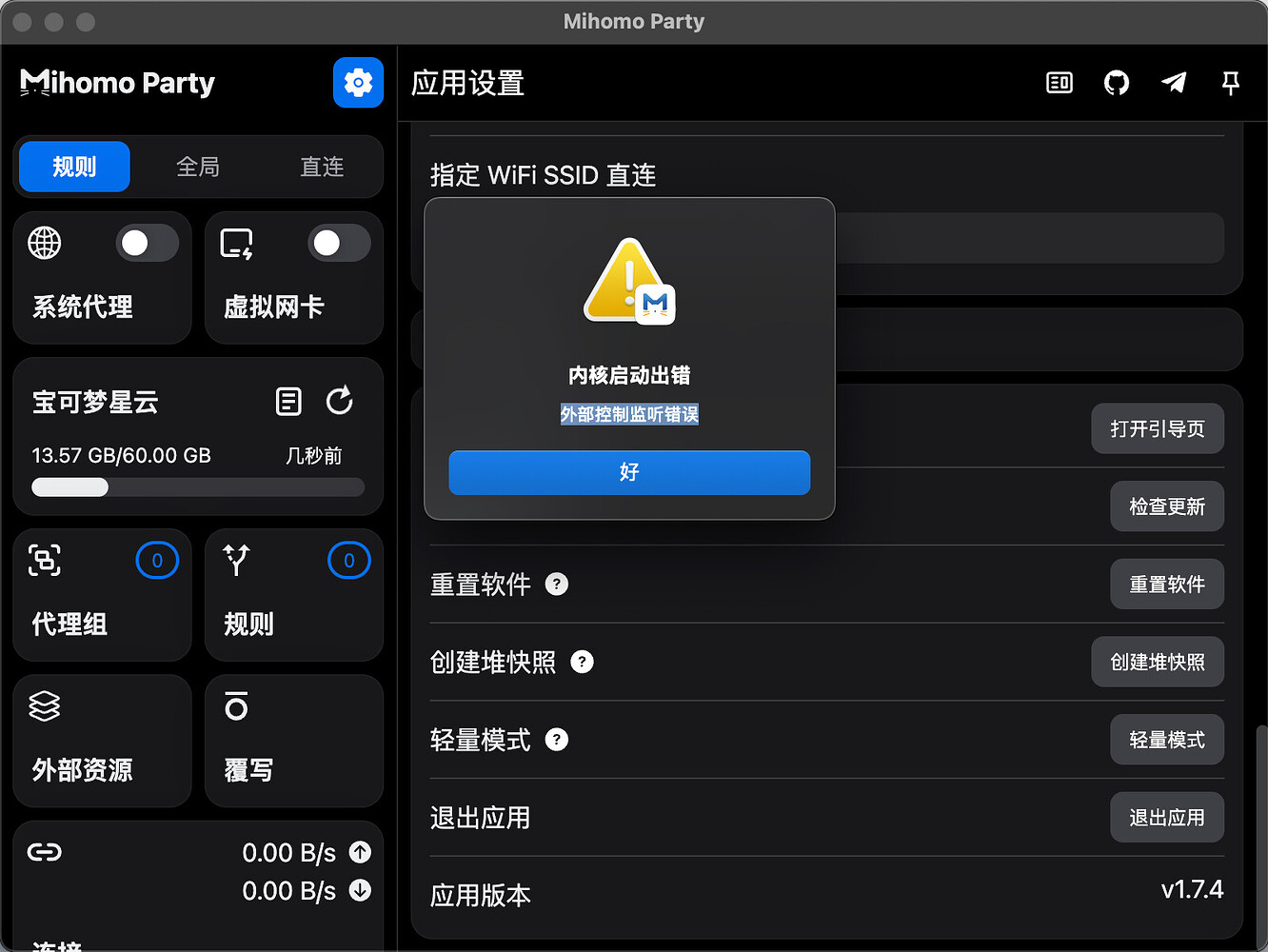Click the 代理组 card icon
The width and height of the screenshot is (1268, 952).
(45, 560)
